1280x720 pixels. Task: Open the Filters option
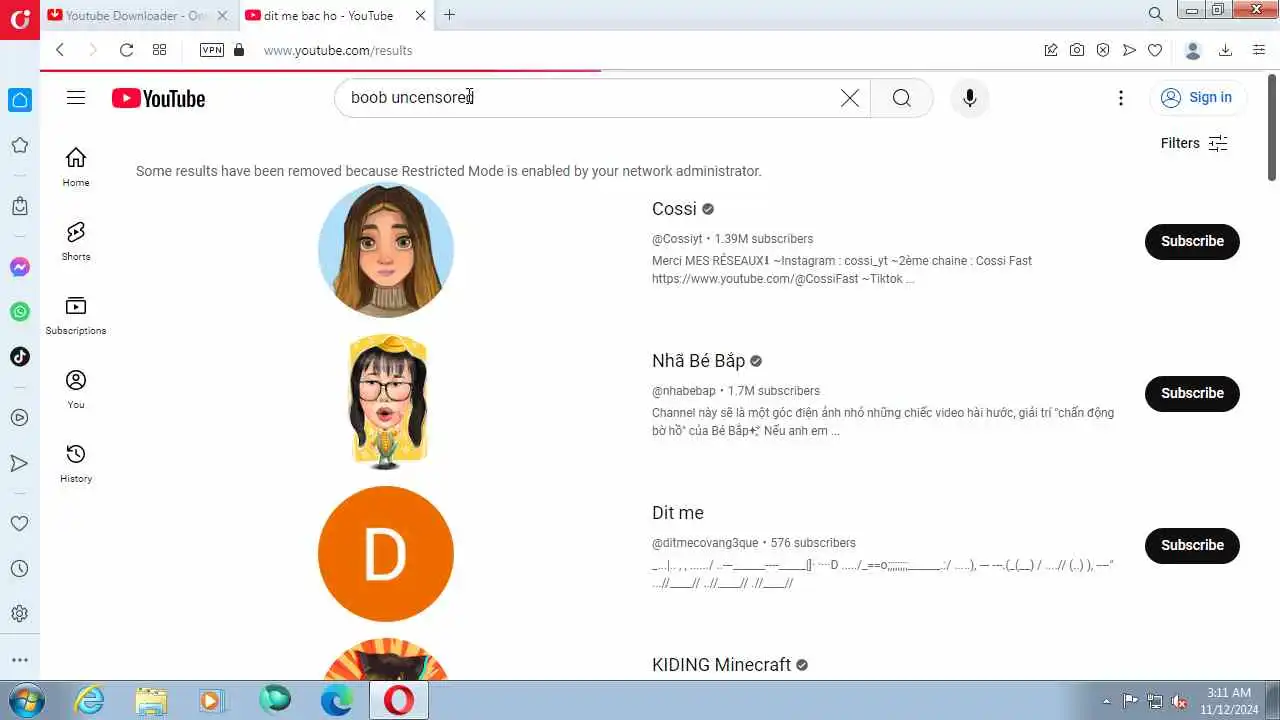tap(1194, 143)
